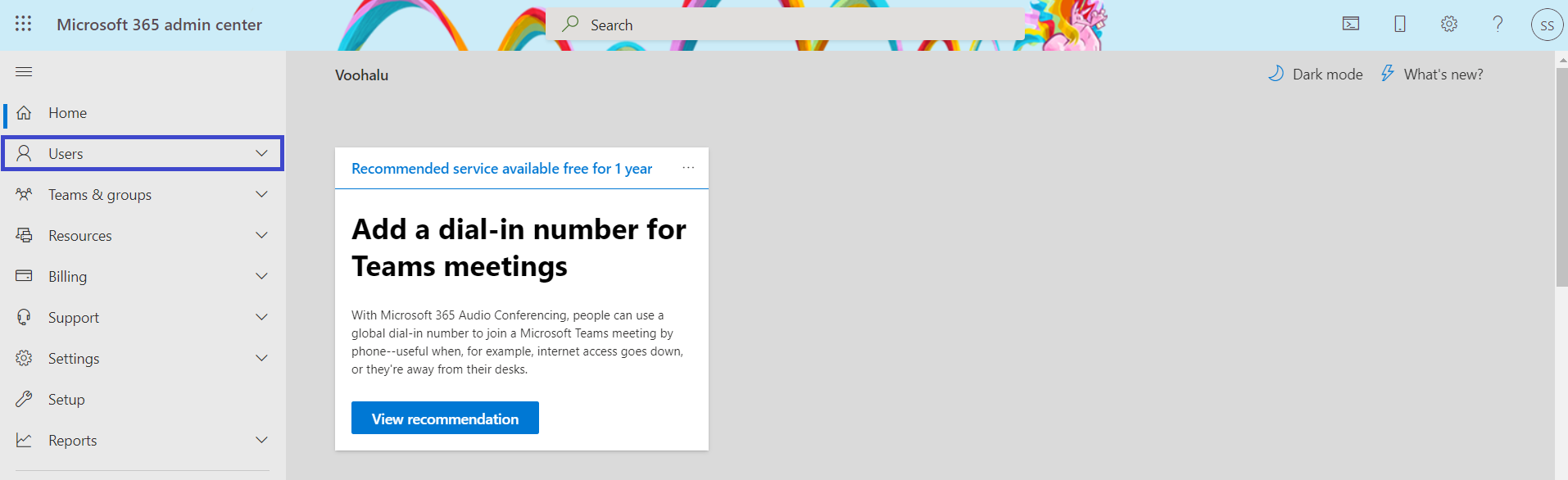The width and height of the screenshot is (1568, 480).
Task: Go to Home in navigation
Action: 67,113
